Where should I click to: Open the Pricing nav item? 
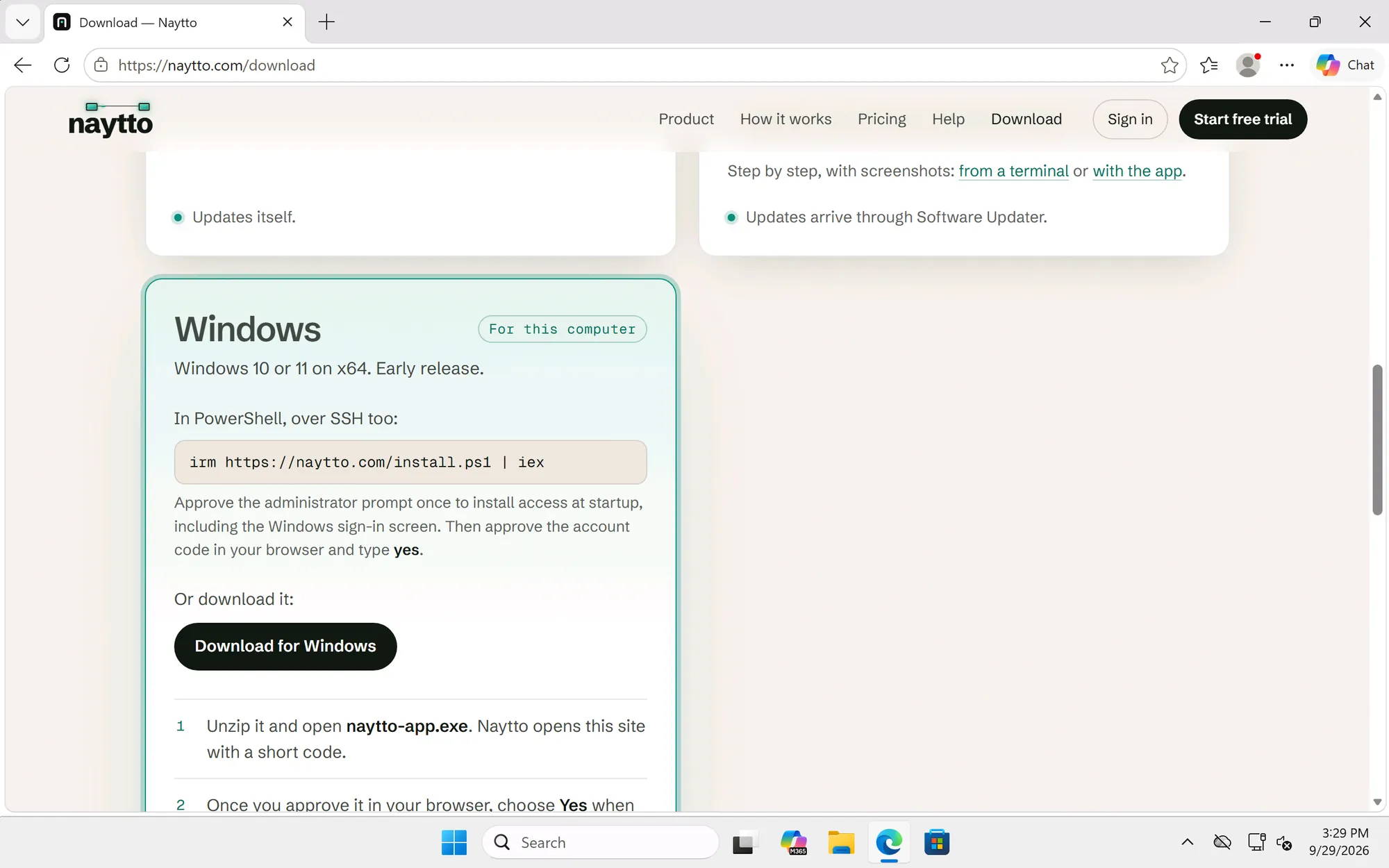(881, 119)
